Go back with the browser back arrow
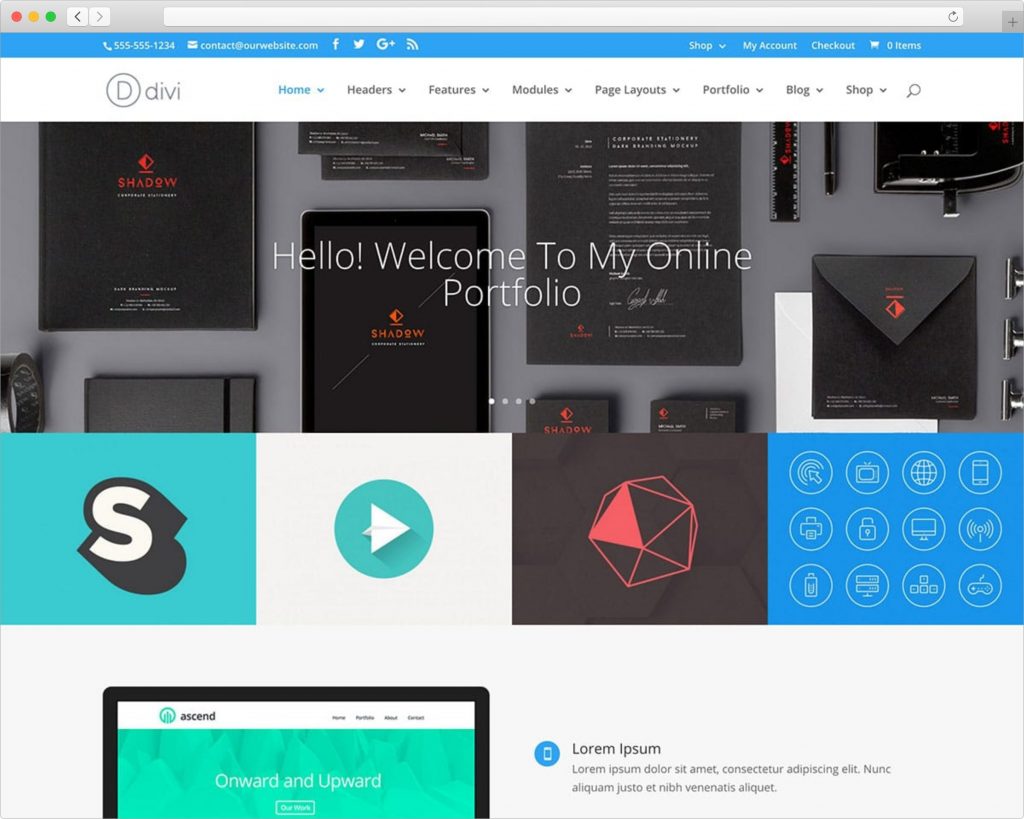 [x=78, y=17]
